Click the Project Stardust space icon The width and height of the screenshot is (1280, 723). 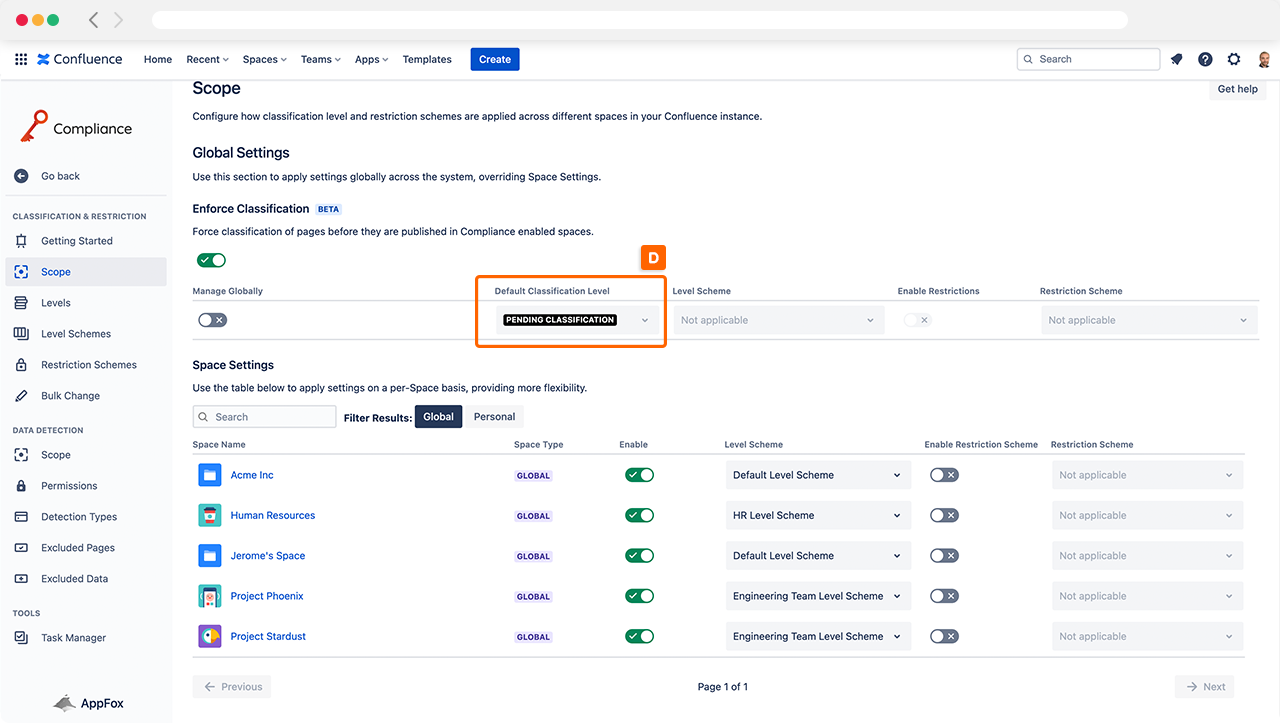(209, 636)
